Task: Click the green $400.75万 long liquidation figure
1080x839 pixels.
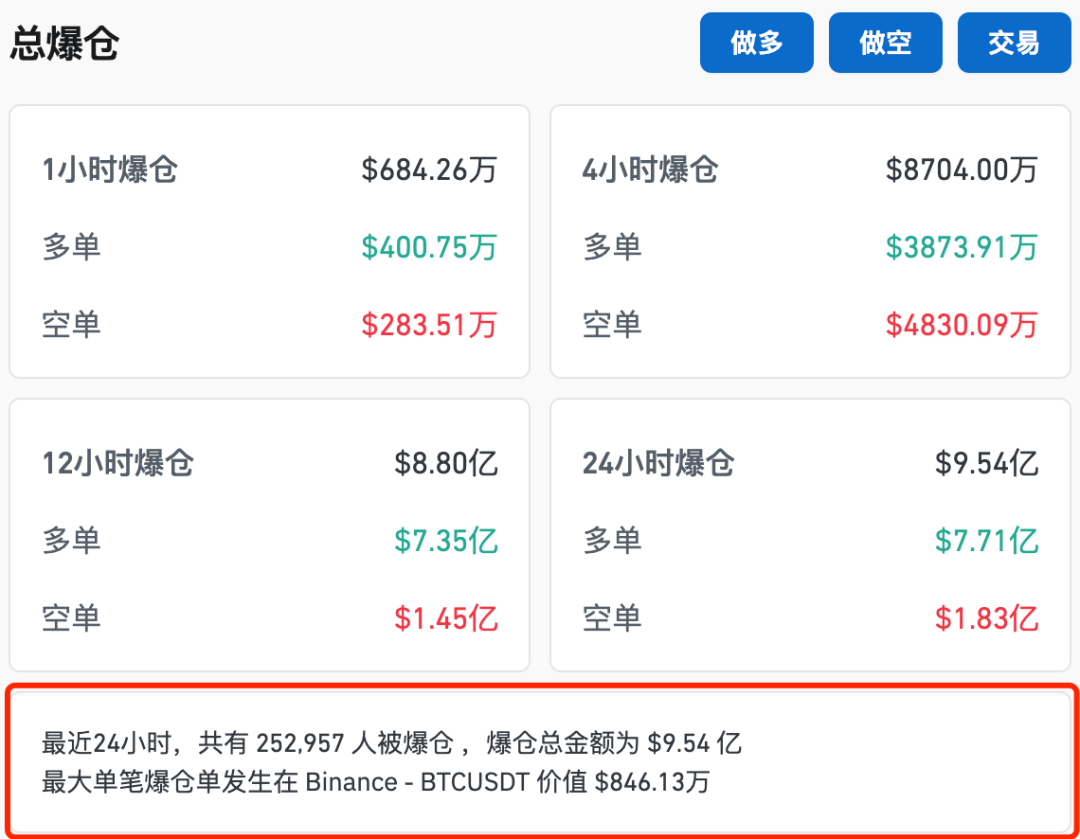Action: tap(429, 247)
